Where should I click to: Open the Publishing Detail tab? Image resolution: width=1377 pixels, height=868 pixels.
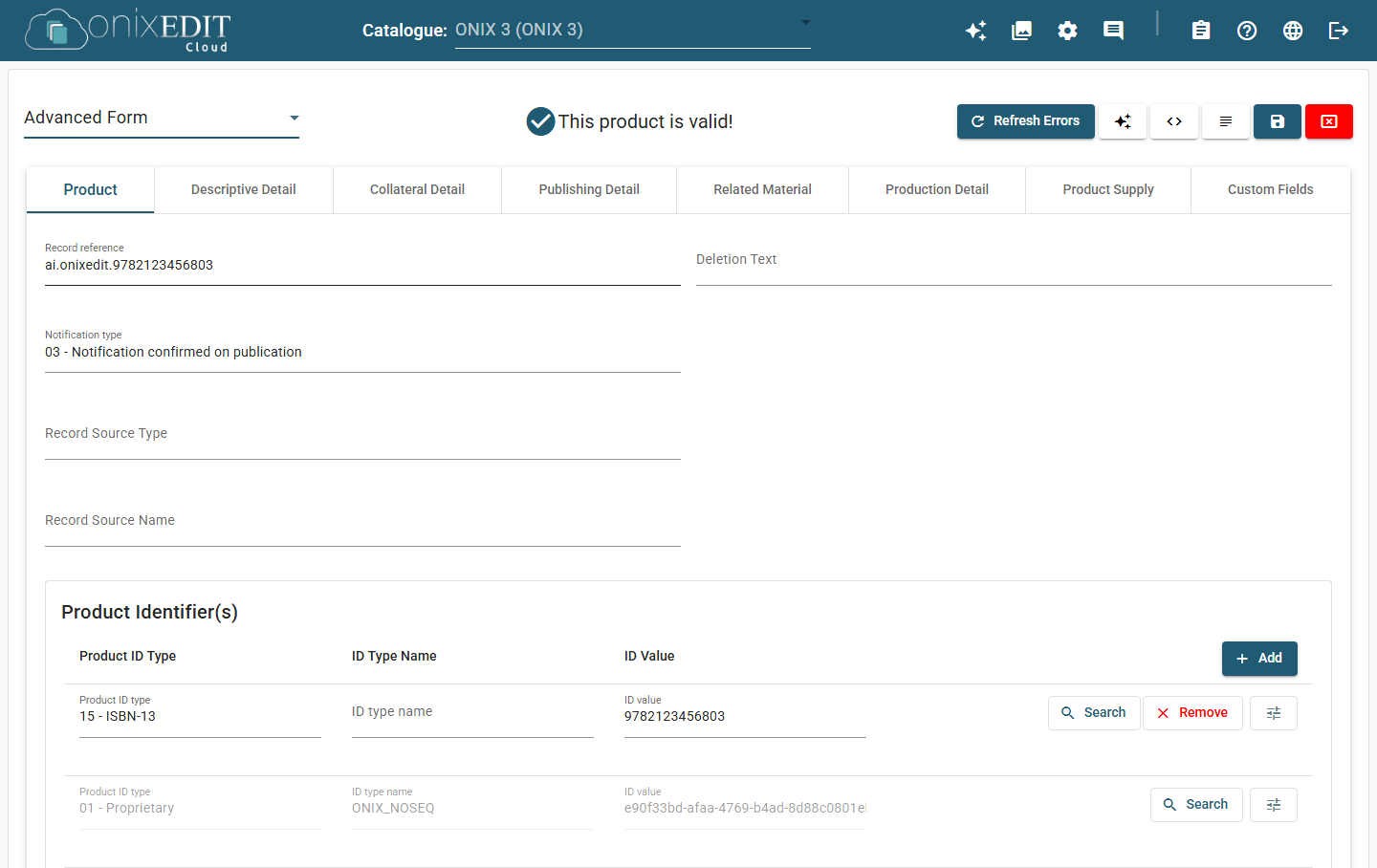coord(589,189)
